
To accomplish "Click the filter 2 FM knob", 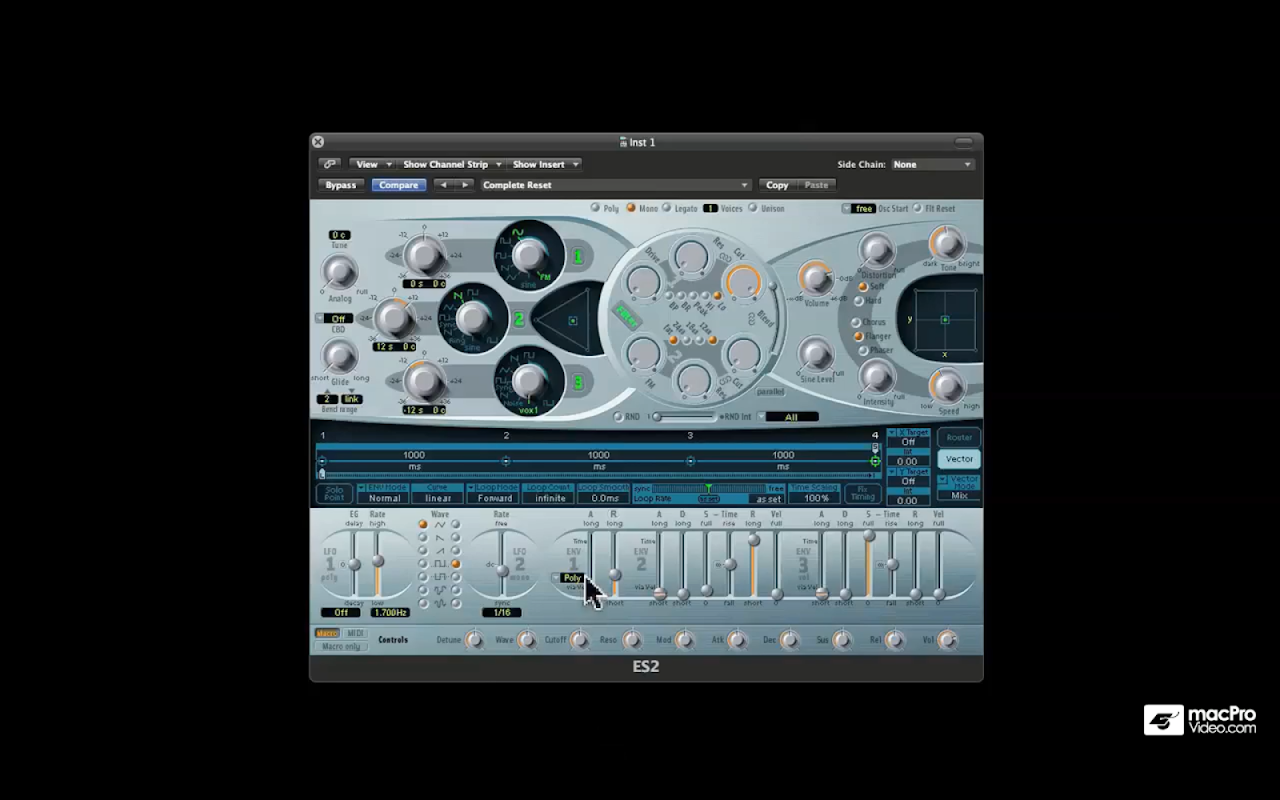I will [x=645, y=353].
